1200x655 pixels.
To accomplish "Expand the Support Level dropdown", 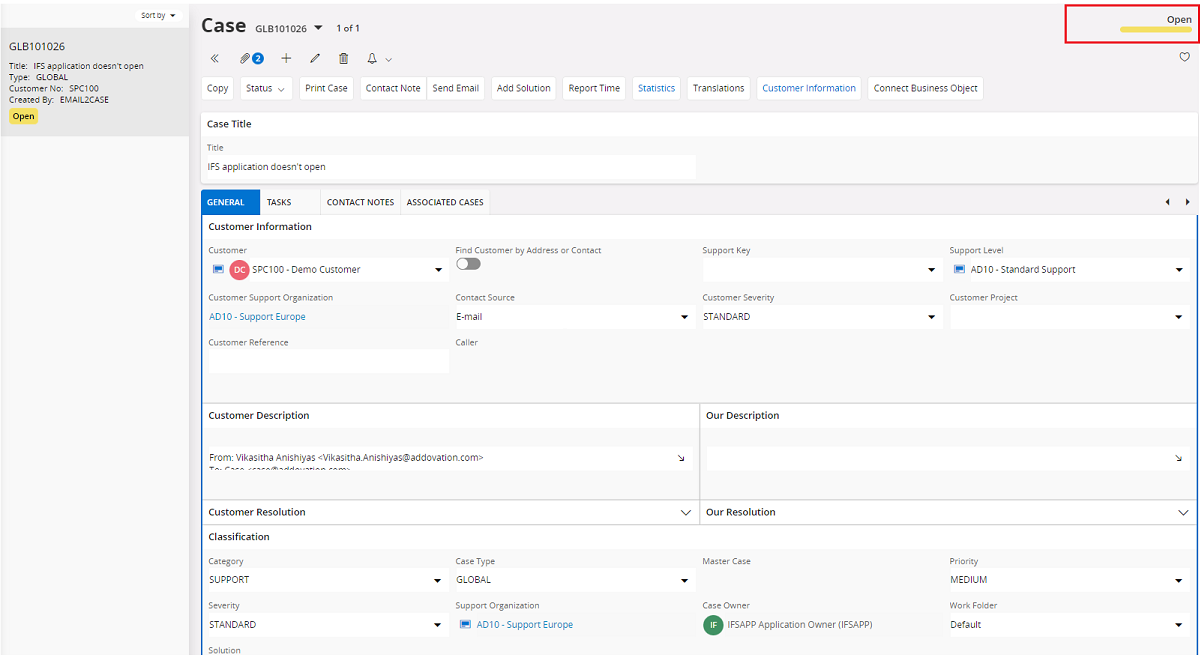I will (1179, 270).
